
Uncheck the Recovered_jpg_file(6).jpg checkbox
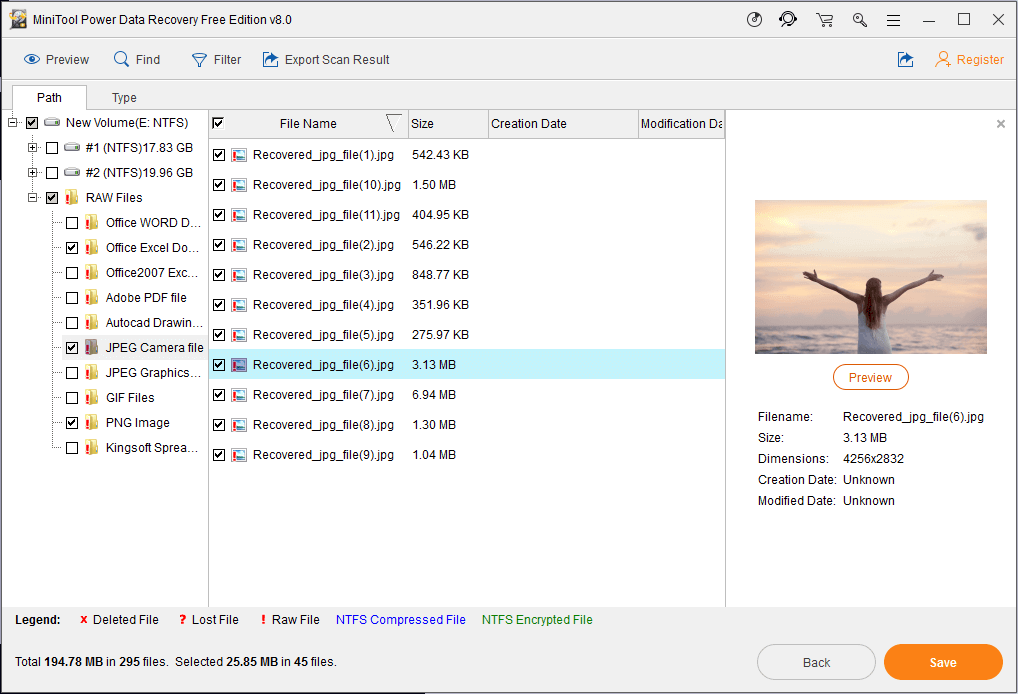pos(219,365)
